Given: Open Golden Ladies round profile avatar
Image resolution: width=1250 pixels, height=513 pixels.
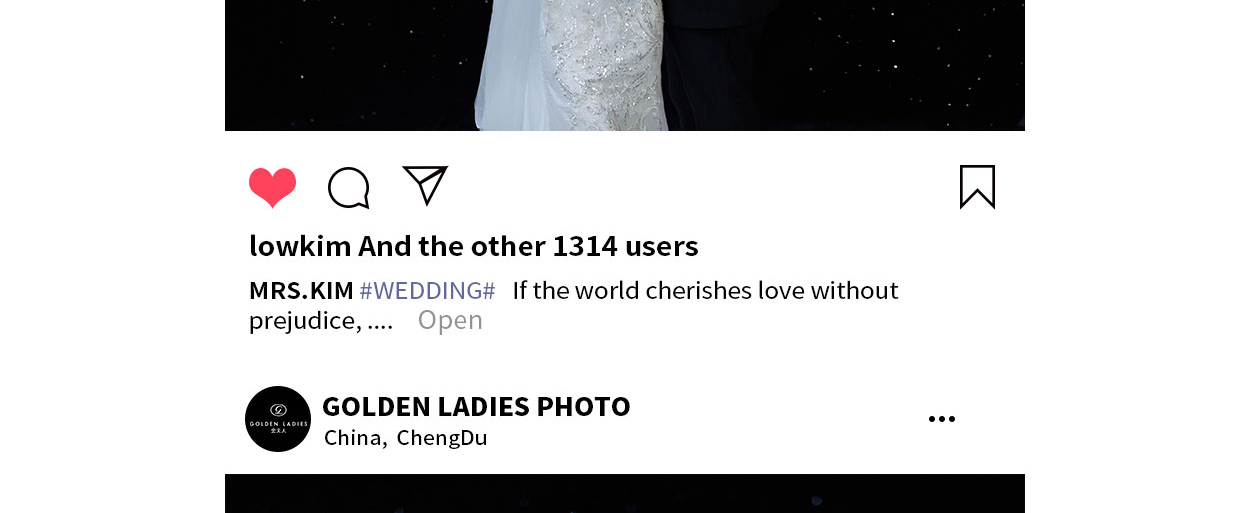Looking at the screenshot, I should (x=278, y=419).
